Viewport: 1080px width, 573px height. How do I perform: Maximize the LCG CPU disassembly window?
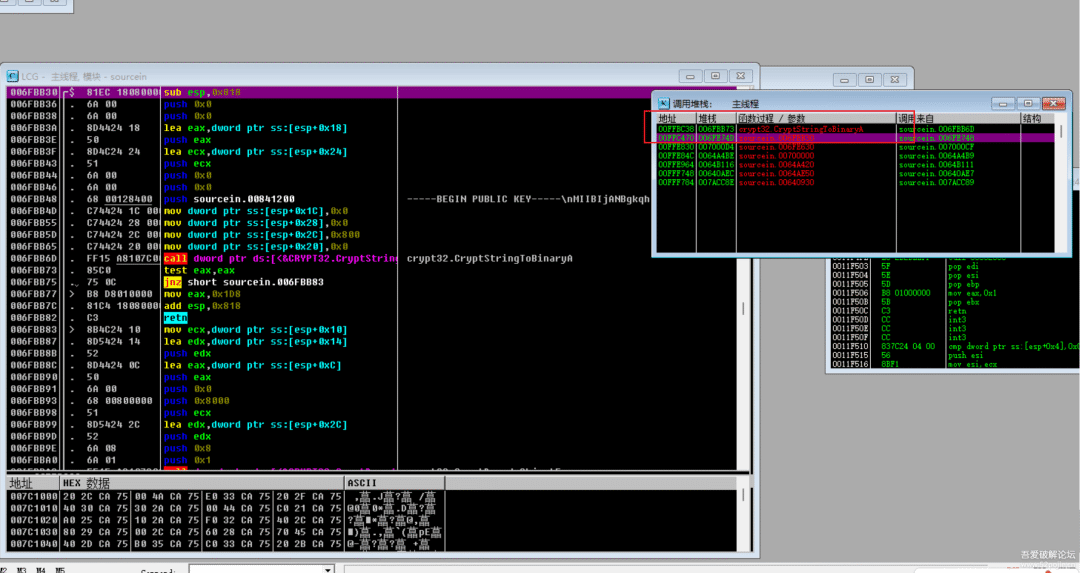715,76
